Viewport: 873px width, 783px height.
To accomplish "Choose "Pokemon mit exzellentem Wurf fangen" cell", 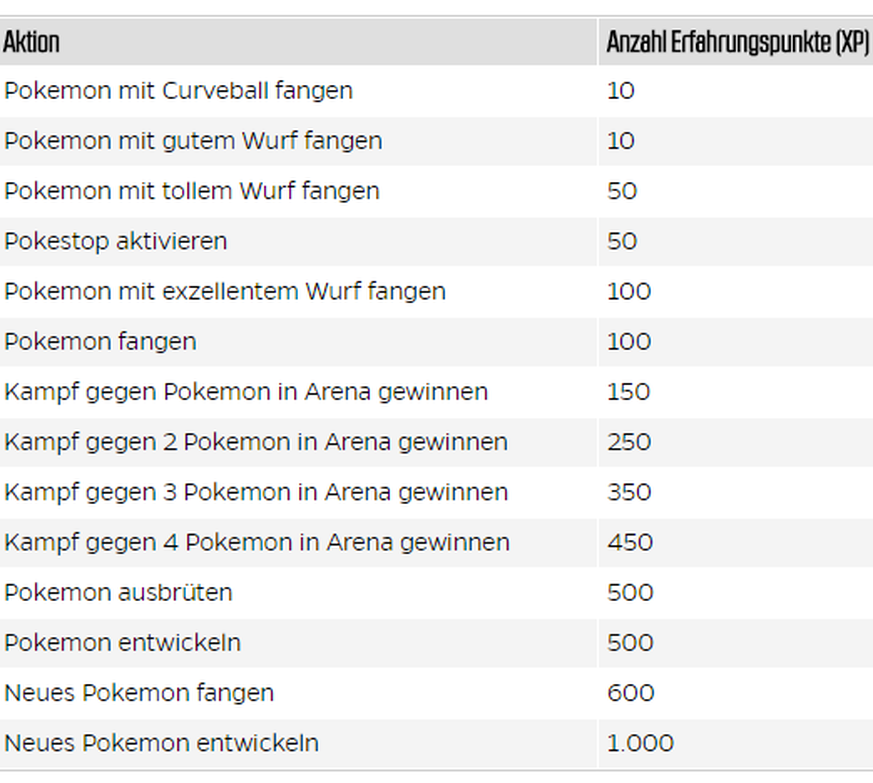I will (225, 291).
